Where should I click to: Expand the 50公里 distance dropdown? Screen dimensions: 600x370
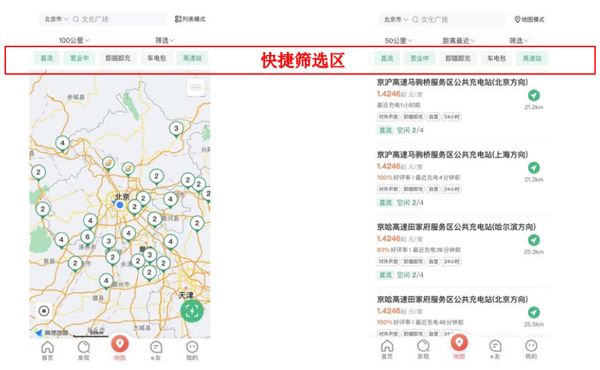coord(398,41)
